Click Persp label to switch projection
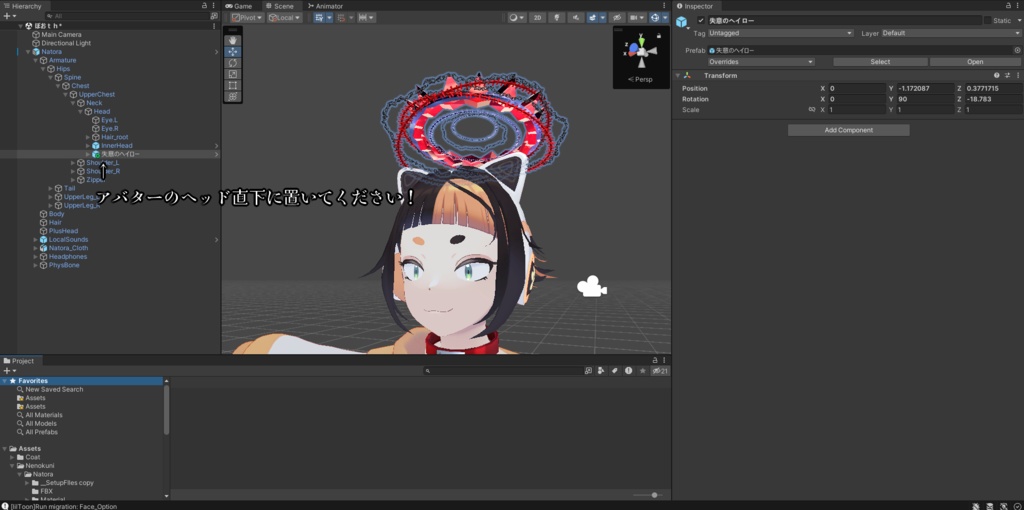This screenshot has width=1024, height=510. (642, 79)
